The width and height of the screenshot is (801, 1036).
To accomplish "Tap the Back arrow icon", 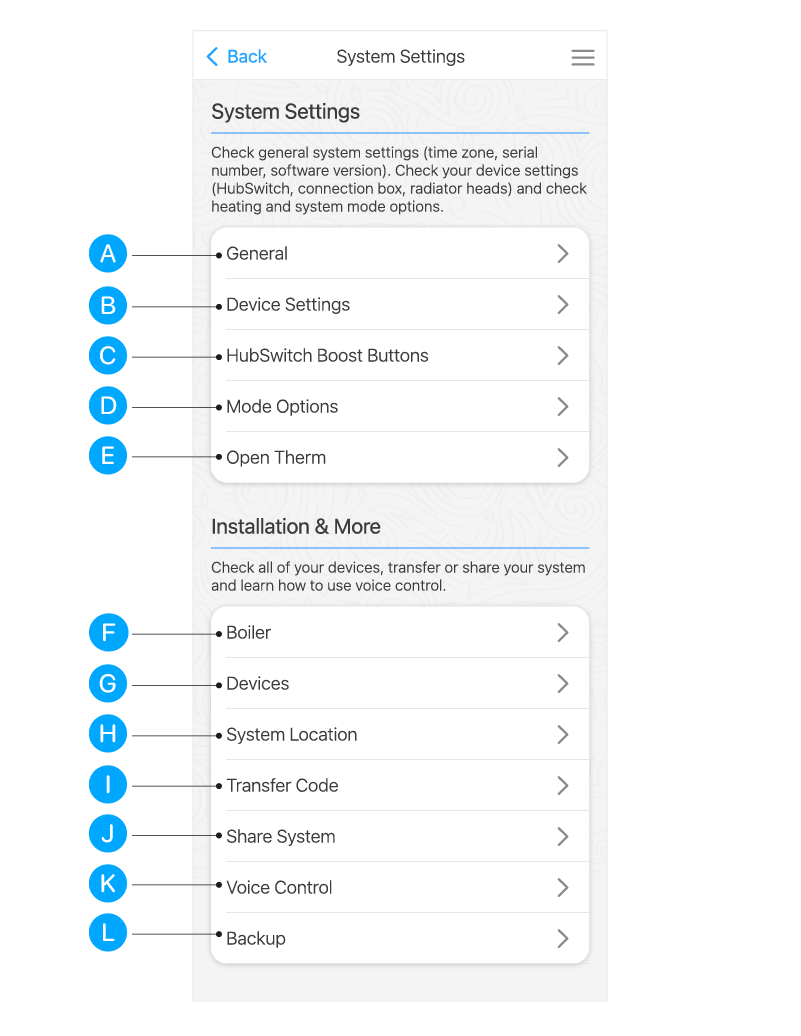I will click(x=212, y=57).
